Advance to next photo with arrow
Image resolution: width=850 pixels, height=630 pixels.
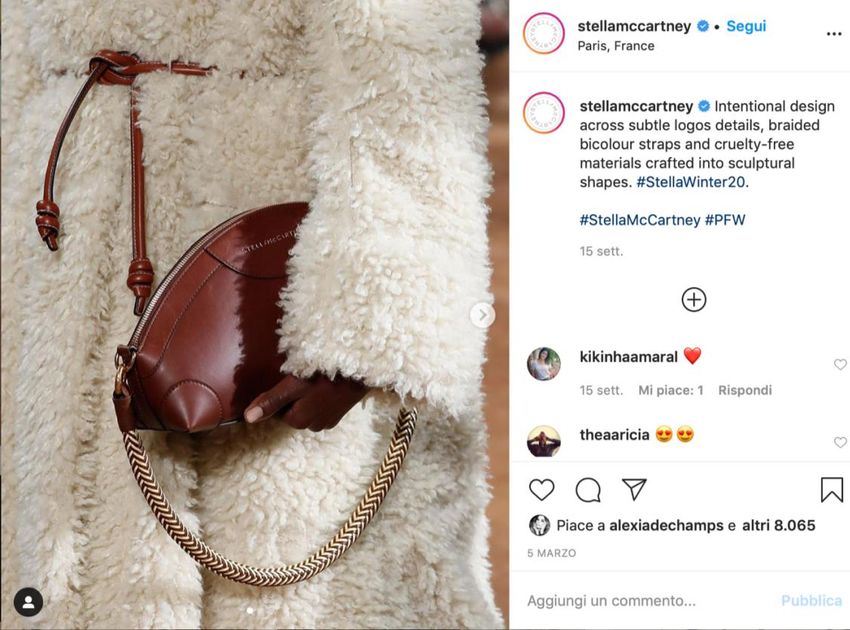[482, 315]
